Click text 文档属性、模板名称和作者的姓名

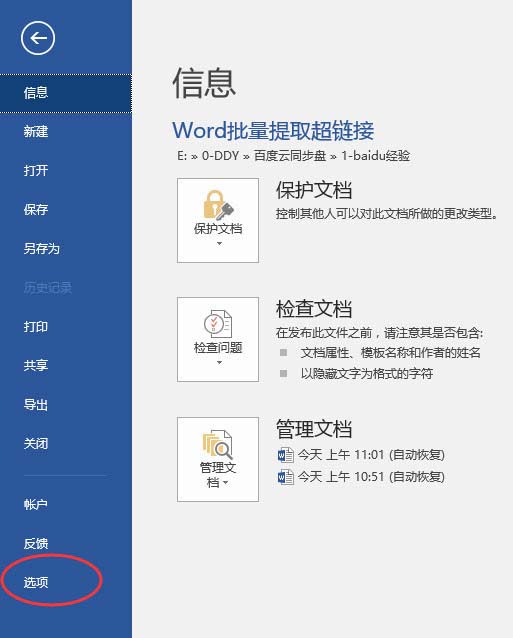point(391,353)
